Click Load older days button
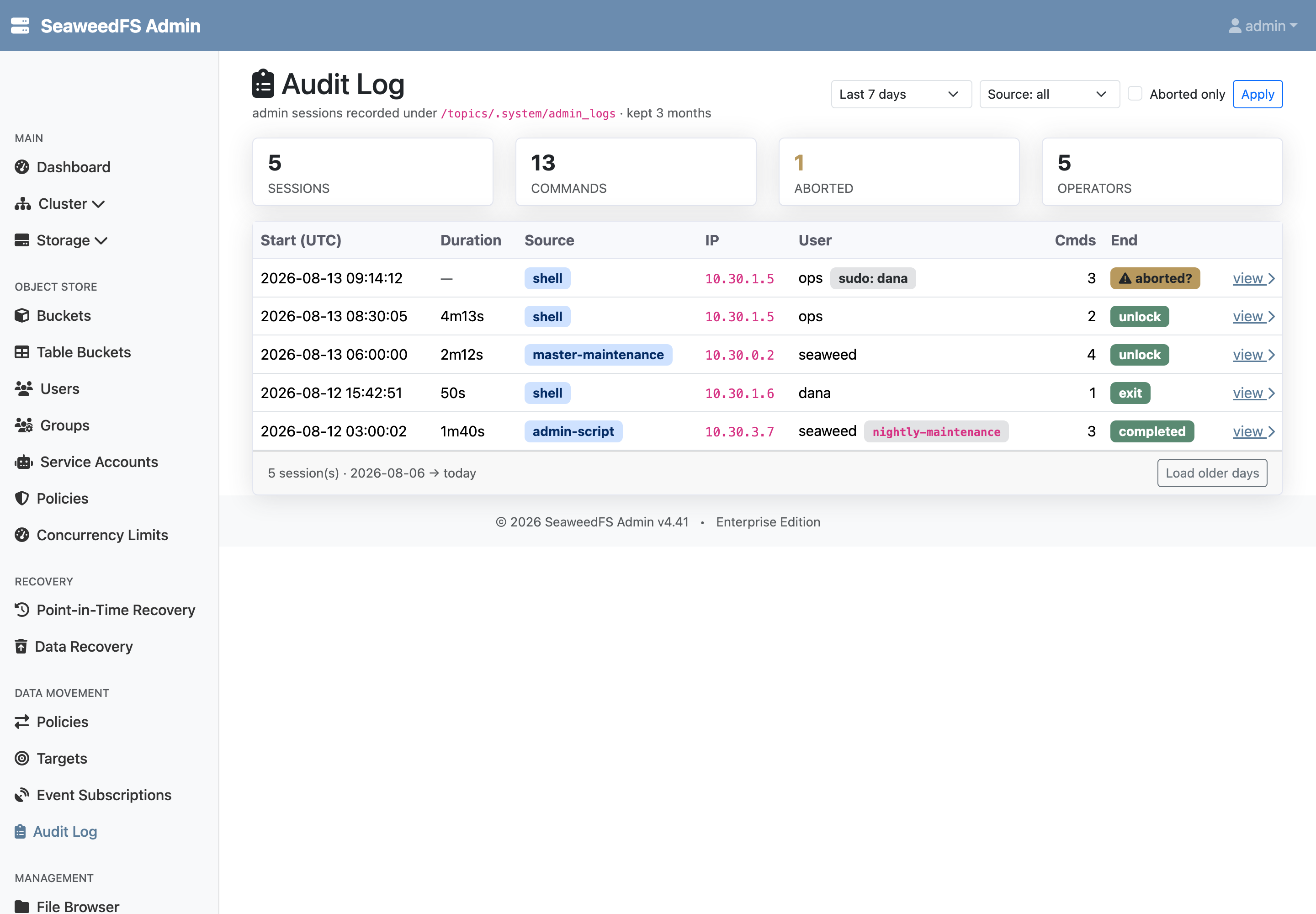The image size is (1316, 914). [1212, 473]
